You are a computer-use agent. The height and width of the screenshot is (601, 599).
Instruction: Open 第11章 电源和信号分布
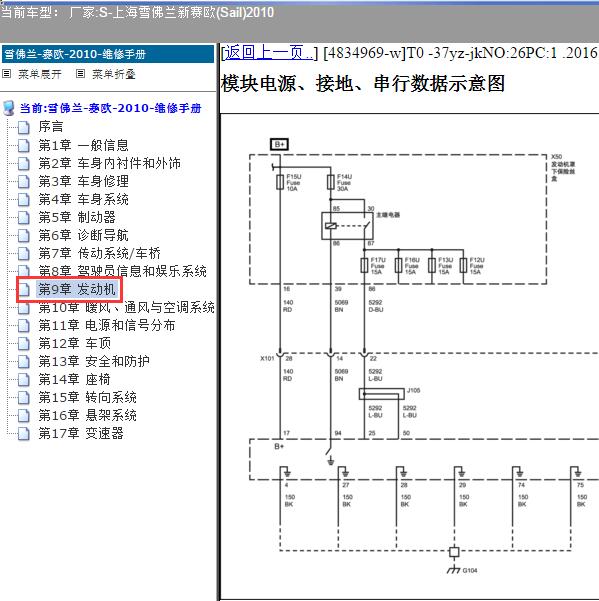(x=107, y=325)
